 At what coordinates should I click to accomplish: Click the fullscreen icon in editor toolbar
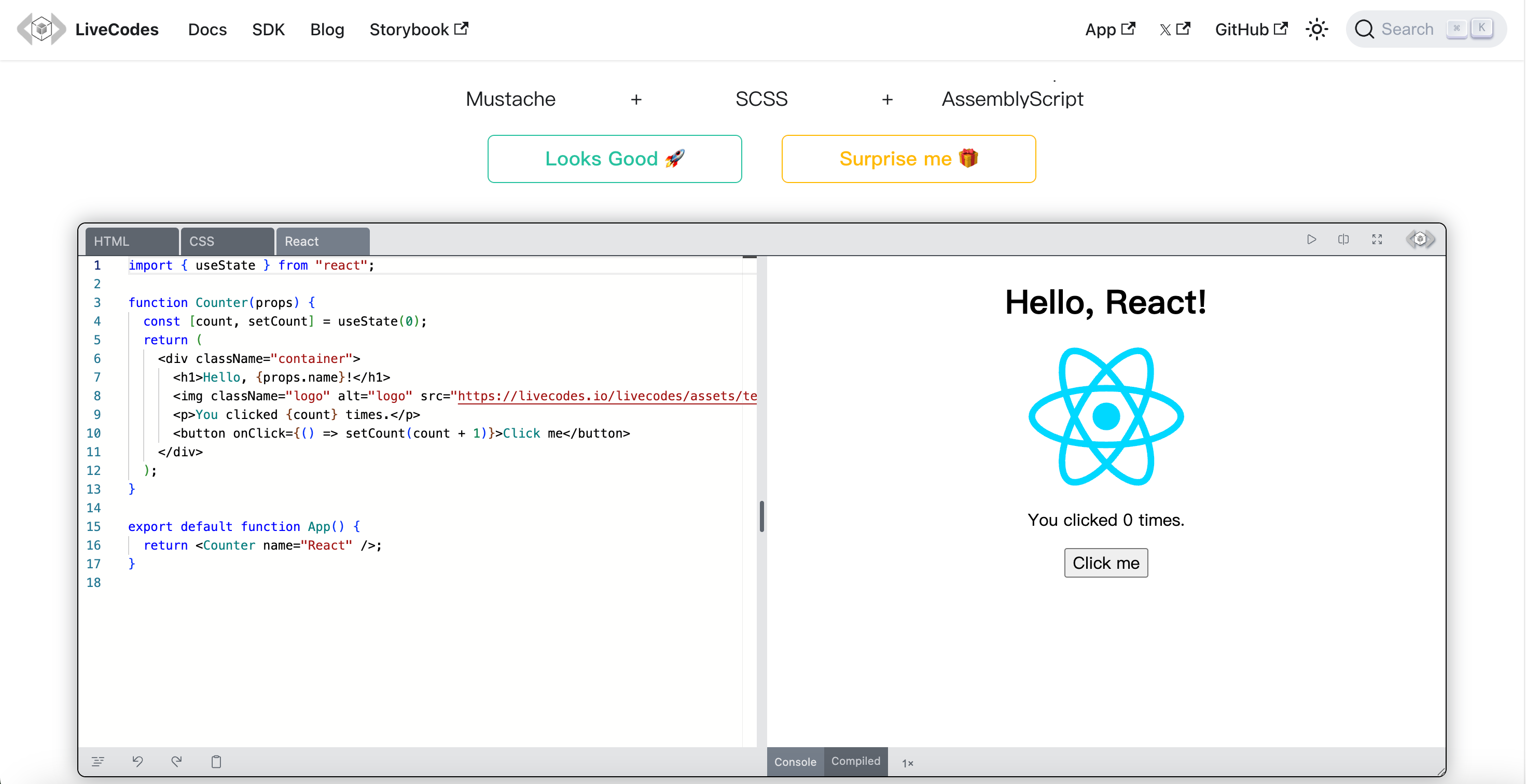click(1377, 239)
